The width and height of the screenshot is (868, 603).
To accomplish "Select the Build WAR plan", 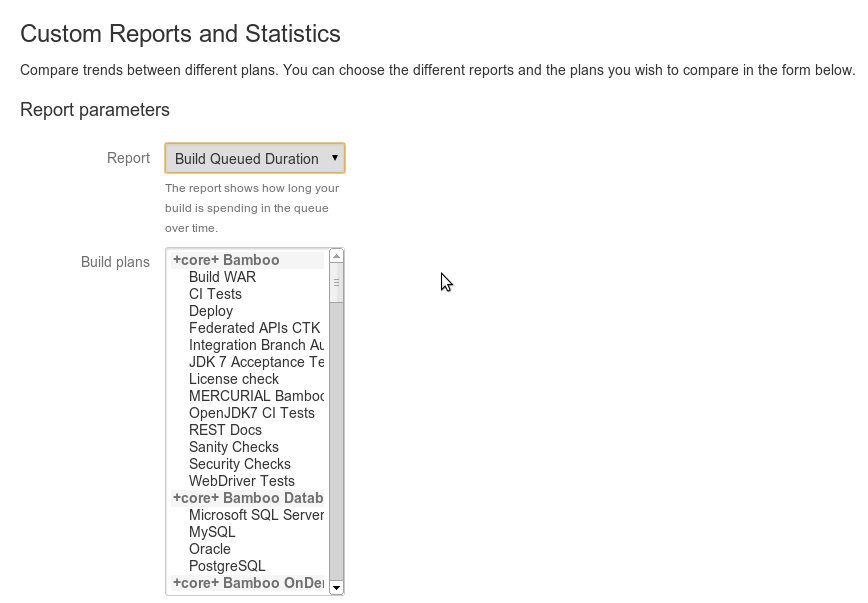I will click(247, 277).
